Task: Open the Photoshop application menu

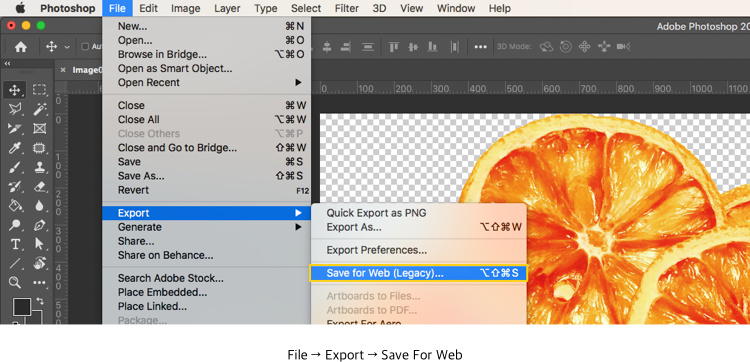Action: click(x=67, y=8)
